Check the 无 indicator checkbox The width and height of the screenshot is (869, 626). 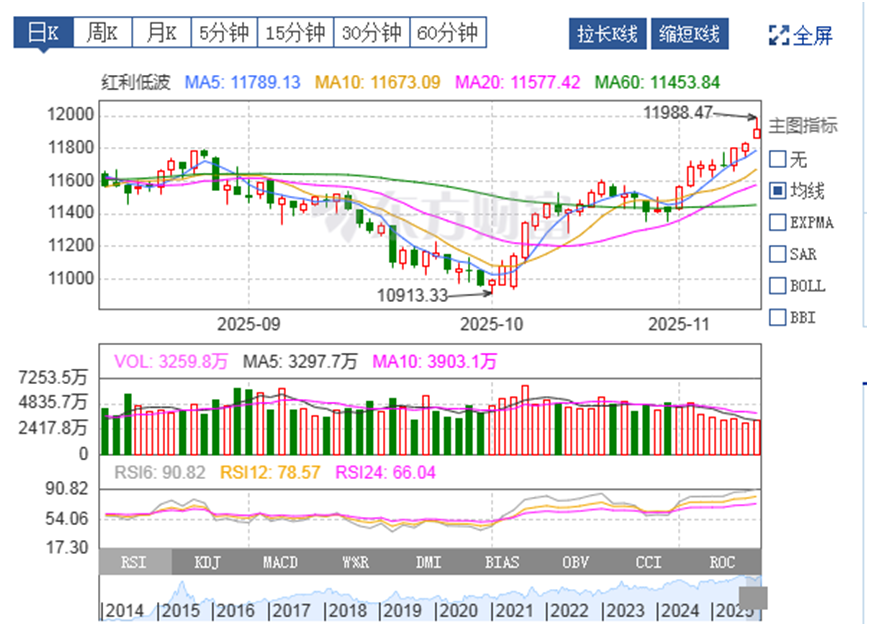(x=778, y=160)
